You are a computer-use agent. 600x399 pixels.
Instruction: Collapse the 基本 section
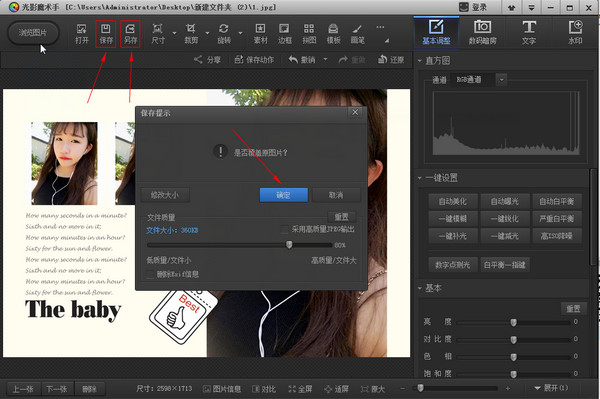420,288
